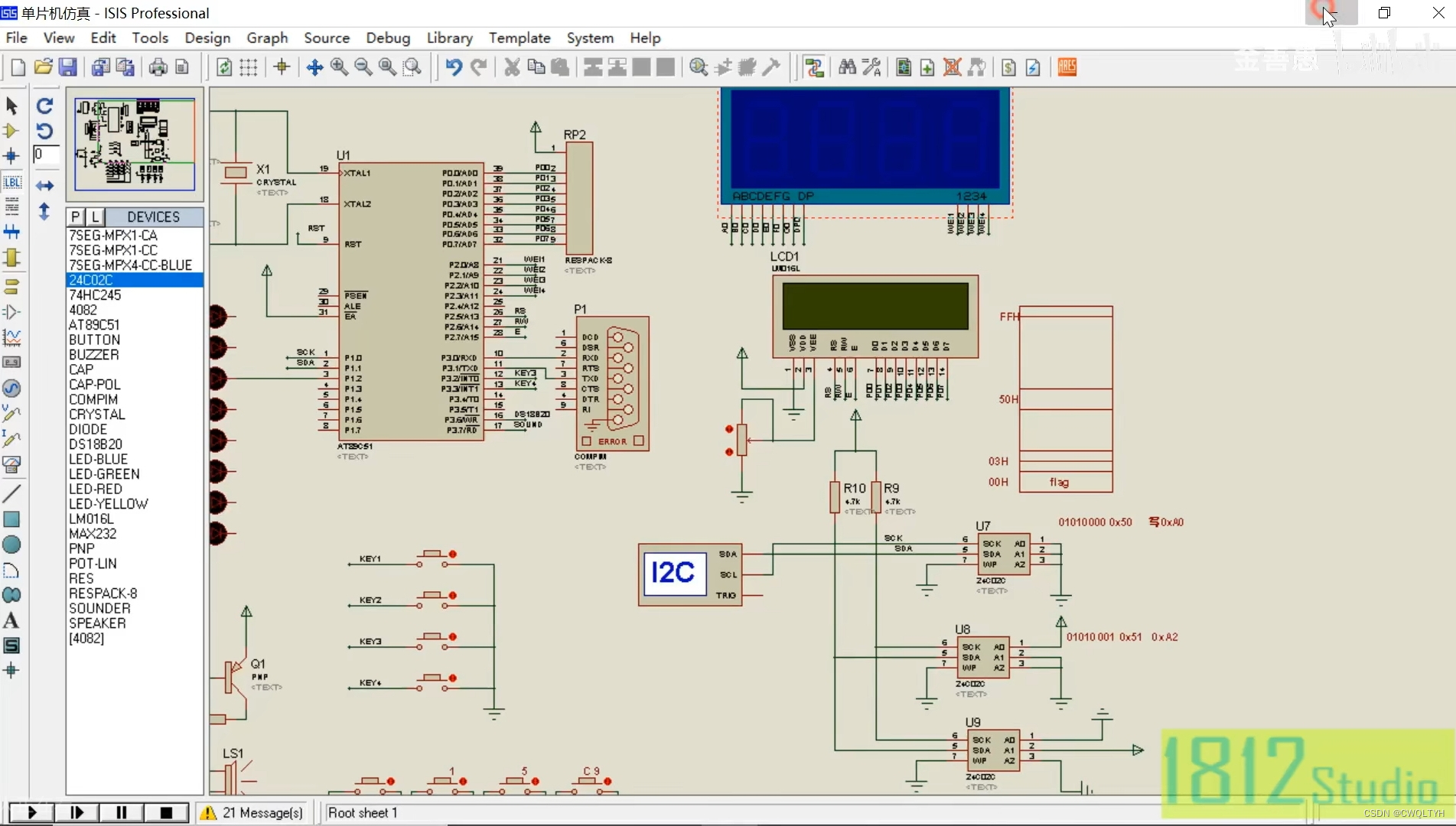Open property assignment tool
Image resolution: width=1456 pixels, height=826 pixels.
coord(871,67)
